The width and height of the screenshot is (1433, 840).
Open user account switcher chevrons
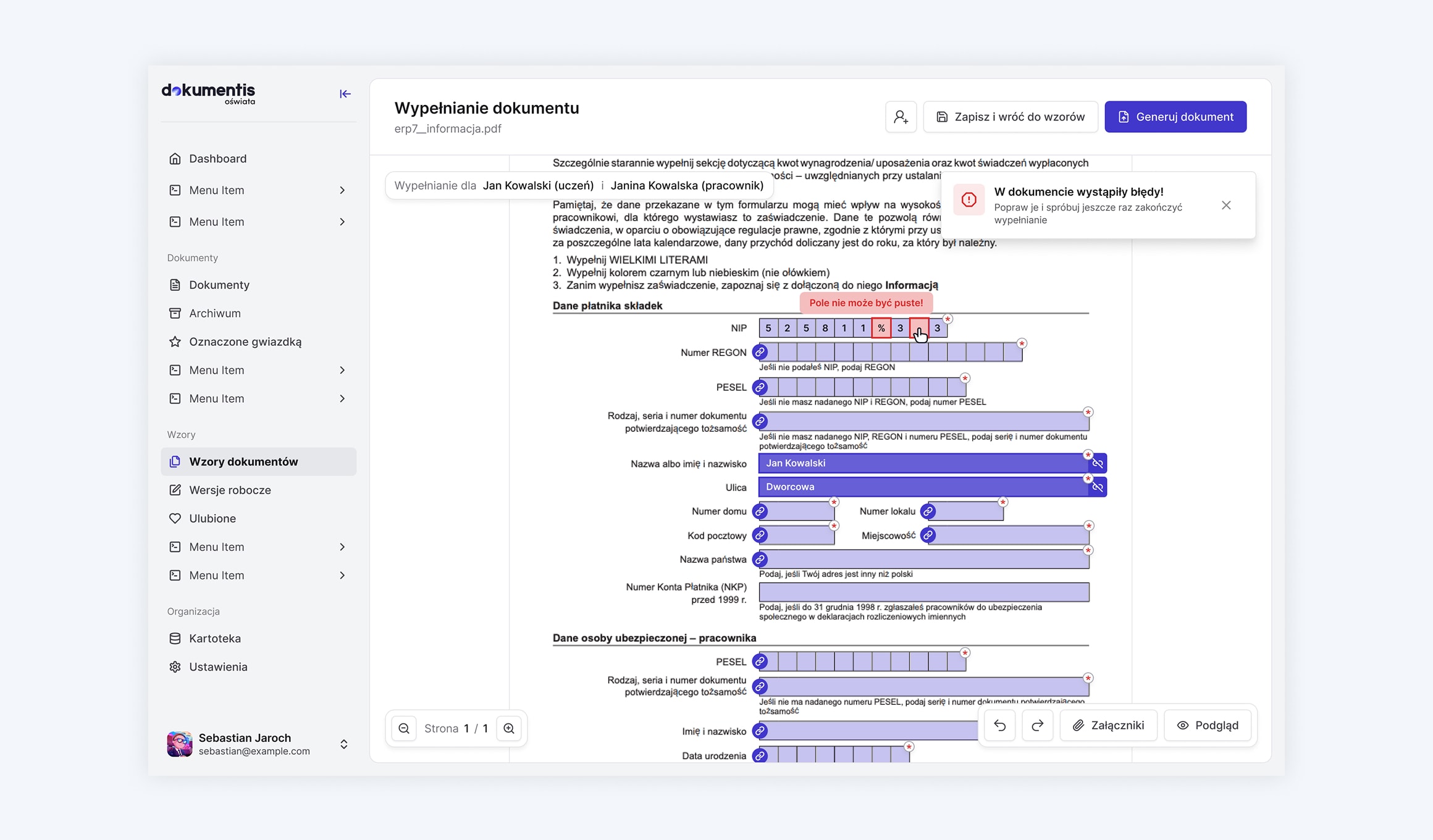point(344,744)
